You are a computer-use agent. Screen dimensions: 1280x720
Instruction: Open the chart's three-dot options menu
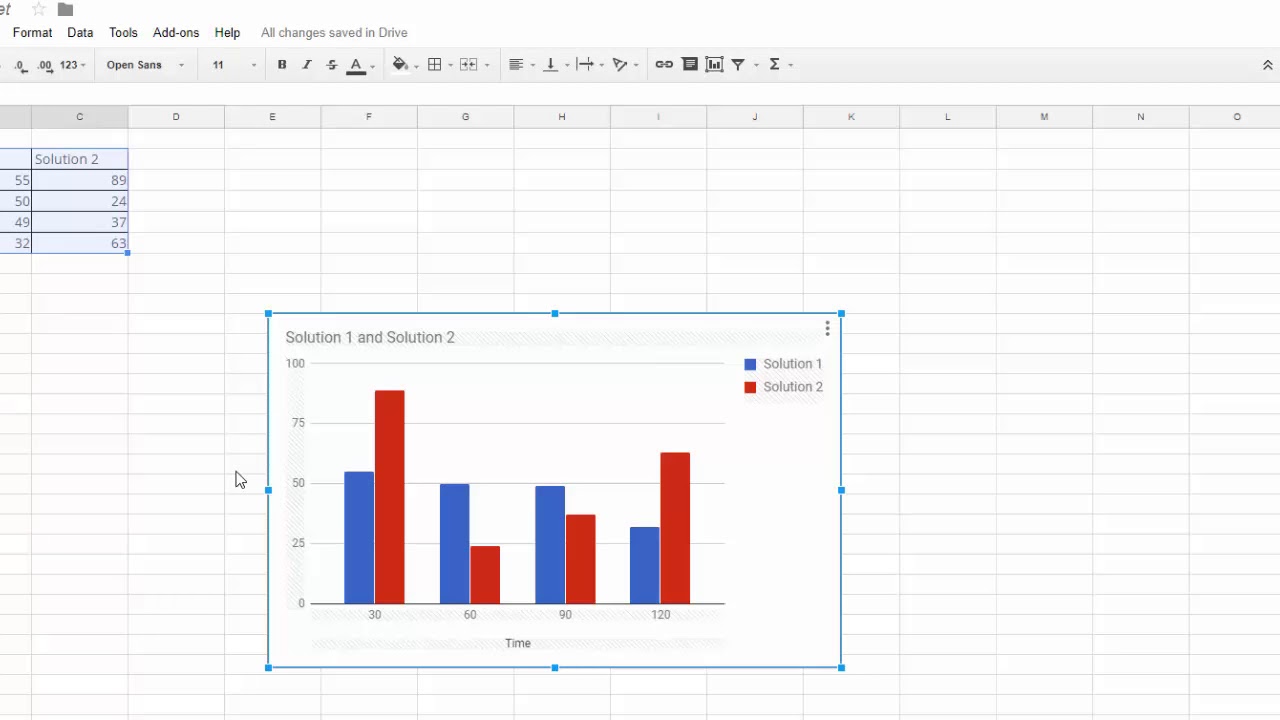pyautogui.click(x=828, y=329)
